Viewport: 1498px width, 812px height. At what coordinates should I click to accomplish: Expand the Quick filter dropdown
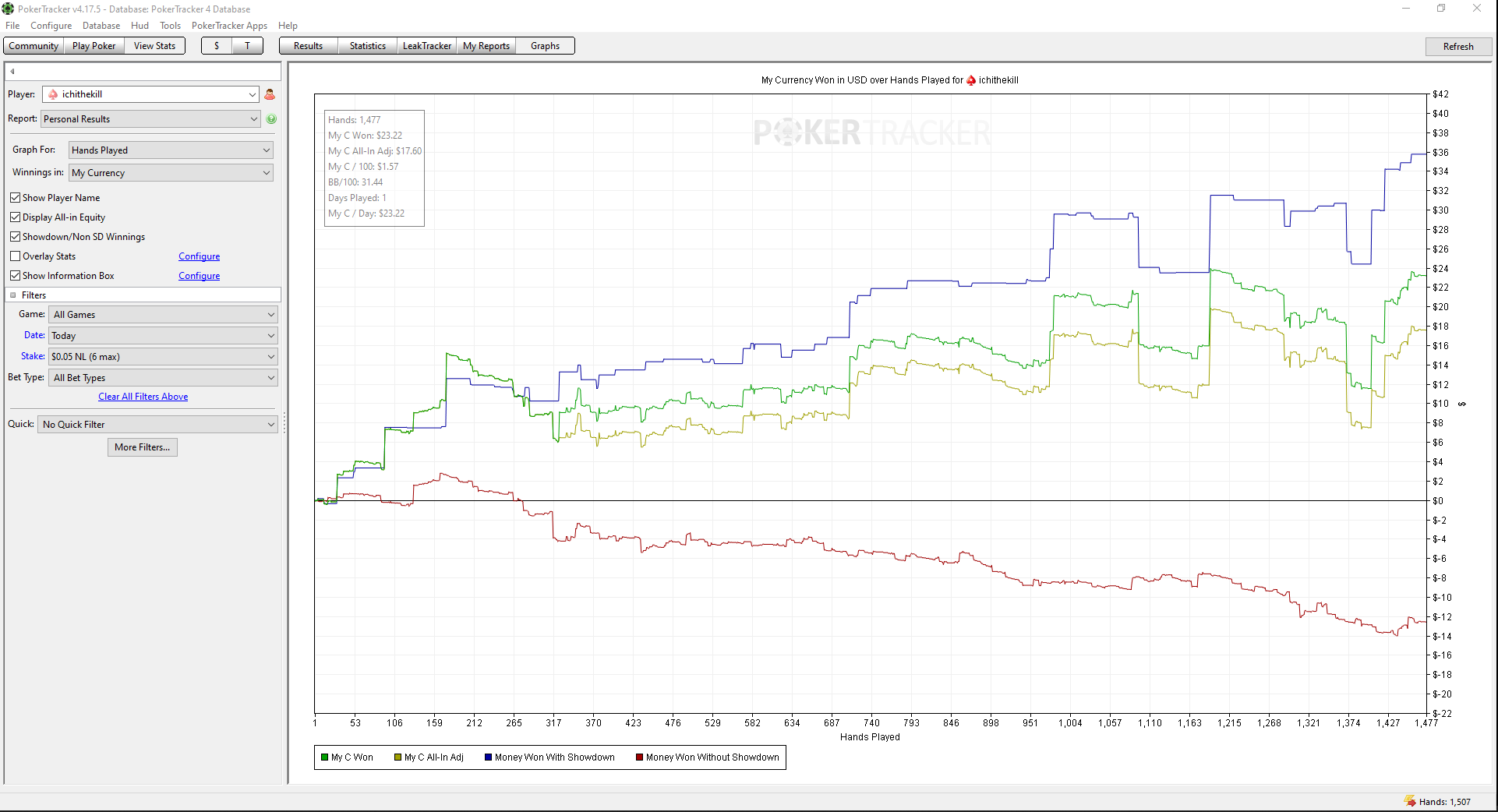coord(158,425)
